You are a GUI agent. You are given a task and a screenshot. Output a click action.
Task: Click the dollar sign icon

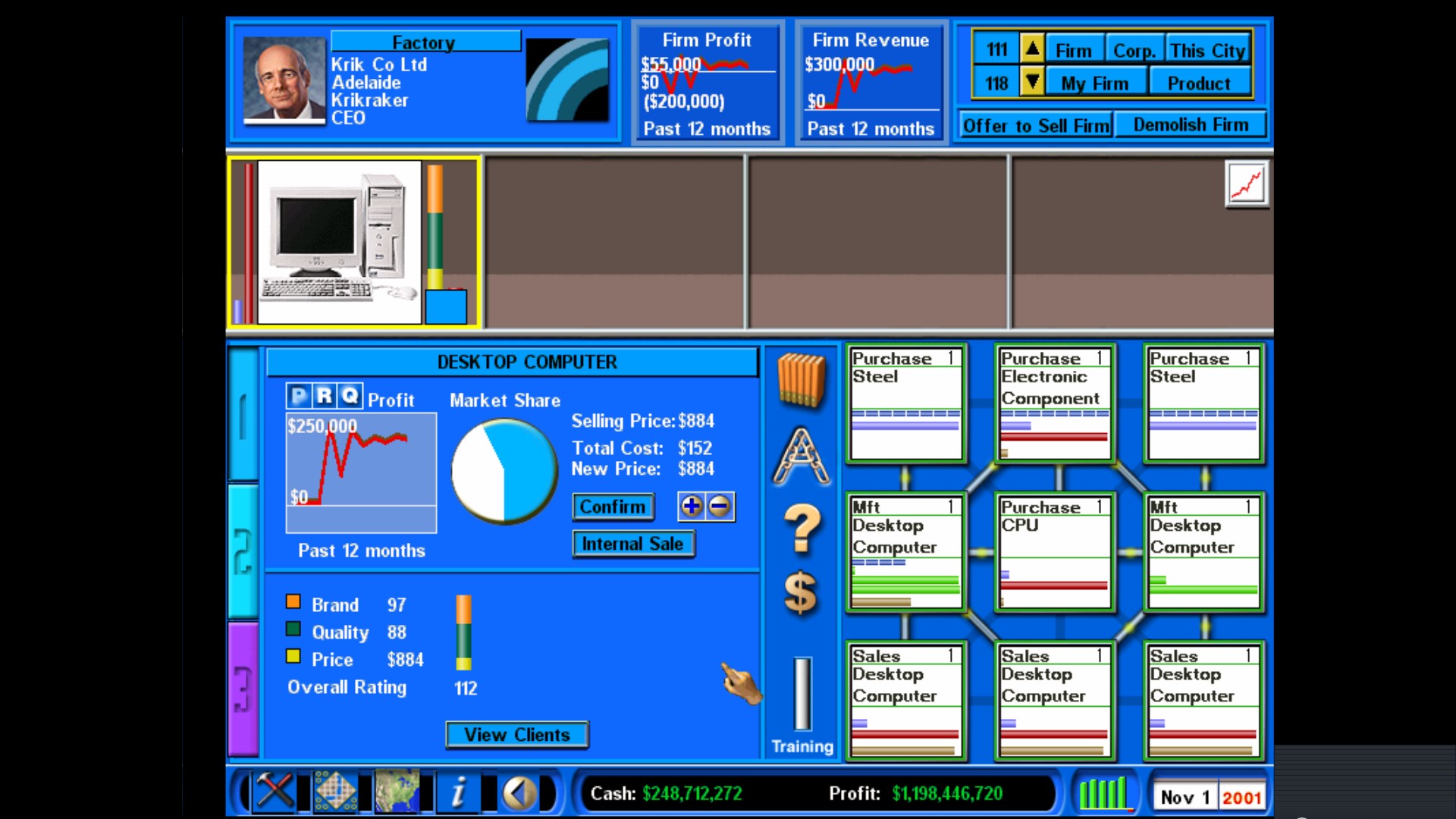point(801,592)
